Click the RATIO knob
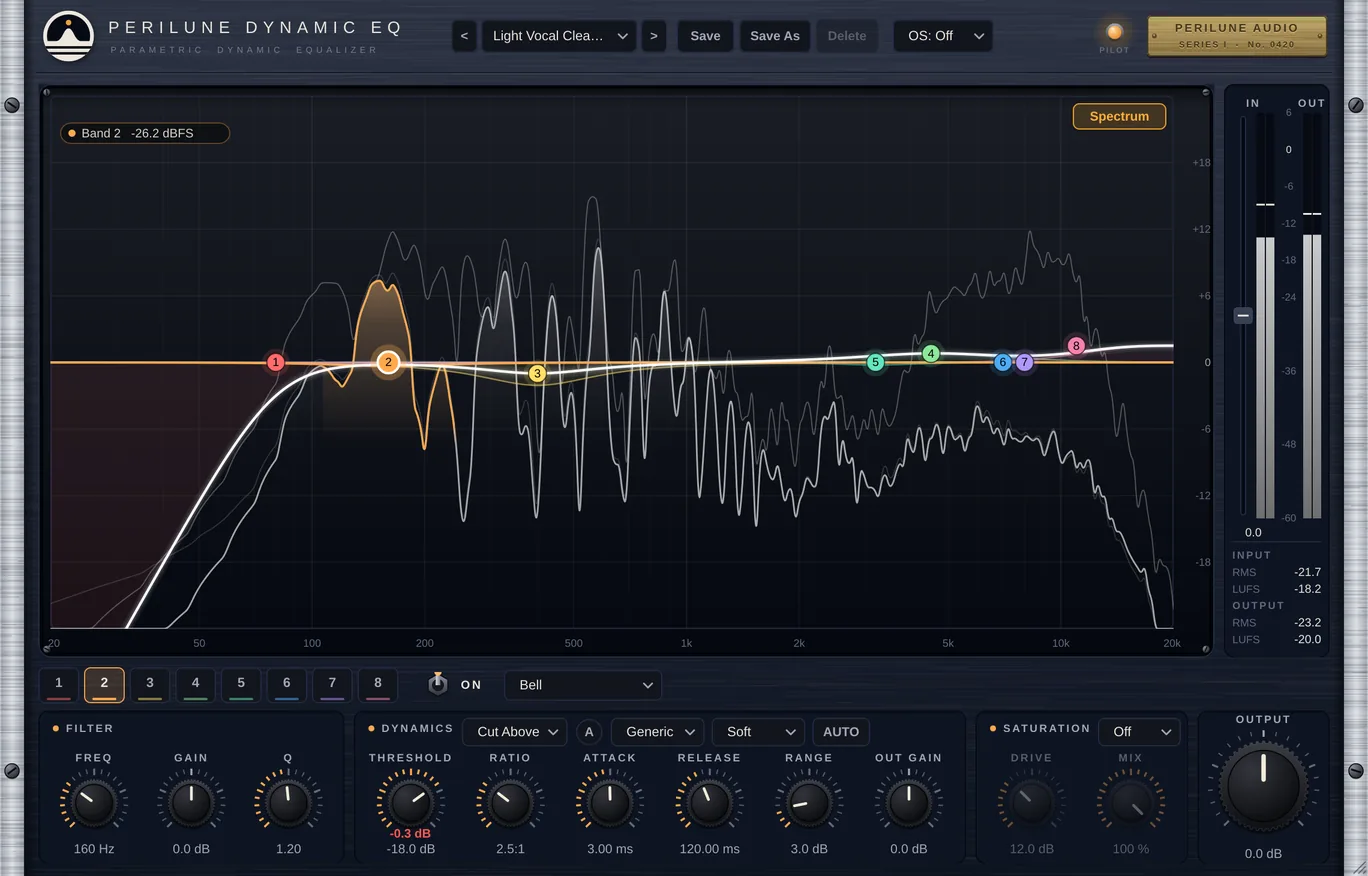This screenshot has height=876, width=1368. 510,803
